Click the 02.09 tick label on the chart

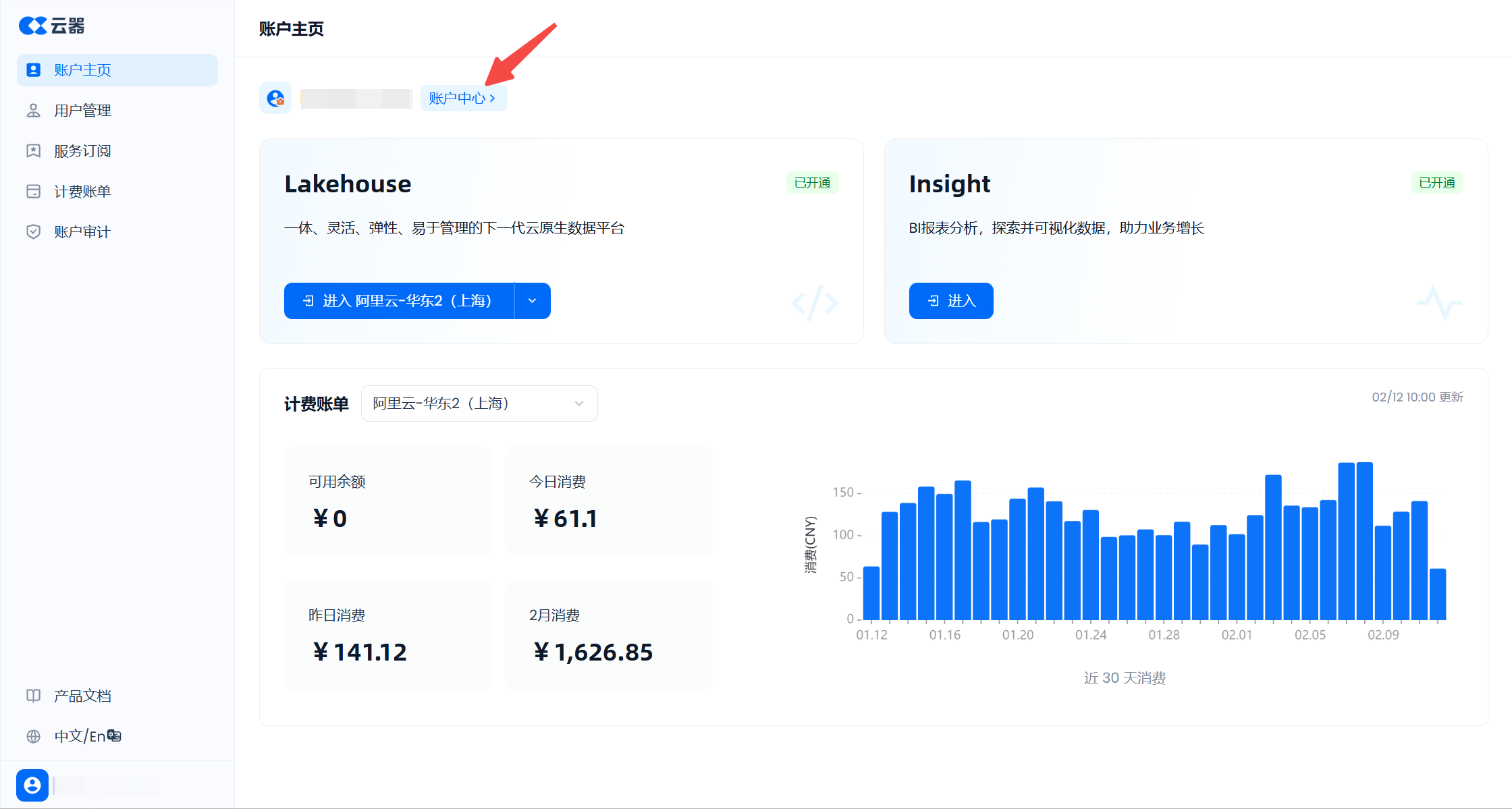click(x=1383, y=635)
